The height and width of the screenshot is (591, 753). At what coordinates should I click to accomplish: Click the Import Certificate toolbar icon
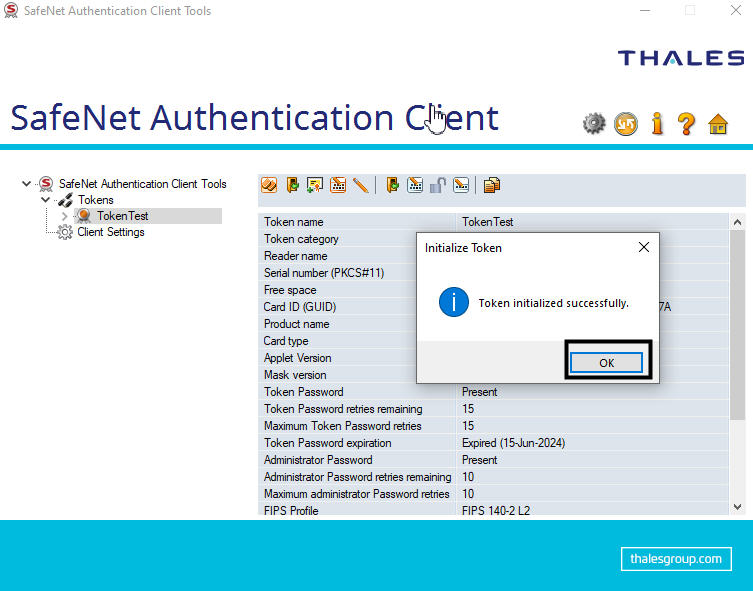click(315, 185)
